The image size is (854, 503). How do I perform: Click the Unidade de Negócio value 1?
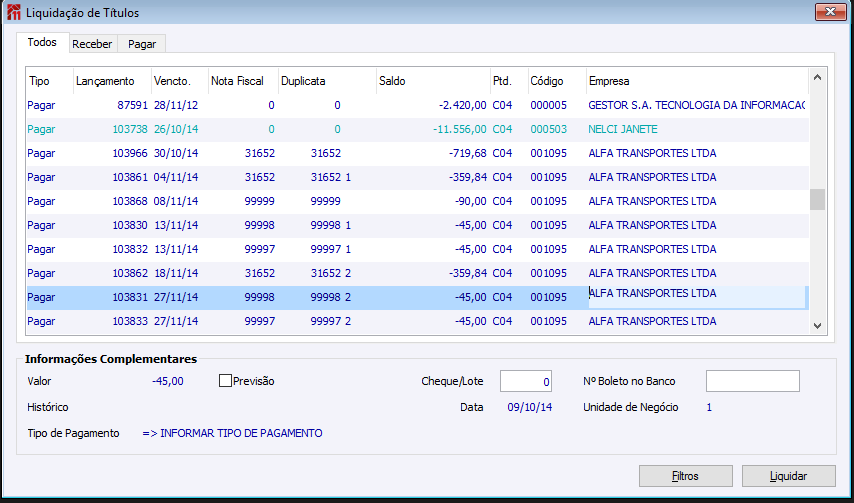tap(709, 407)
